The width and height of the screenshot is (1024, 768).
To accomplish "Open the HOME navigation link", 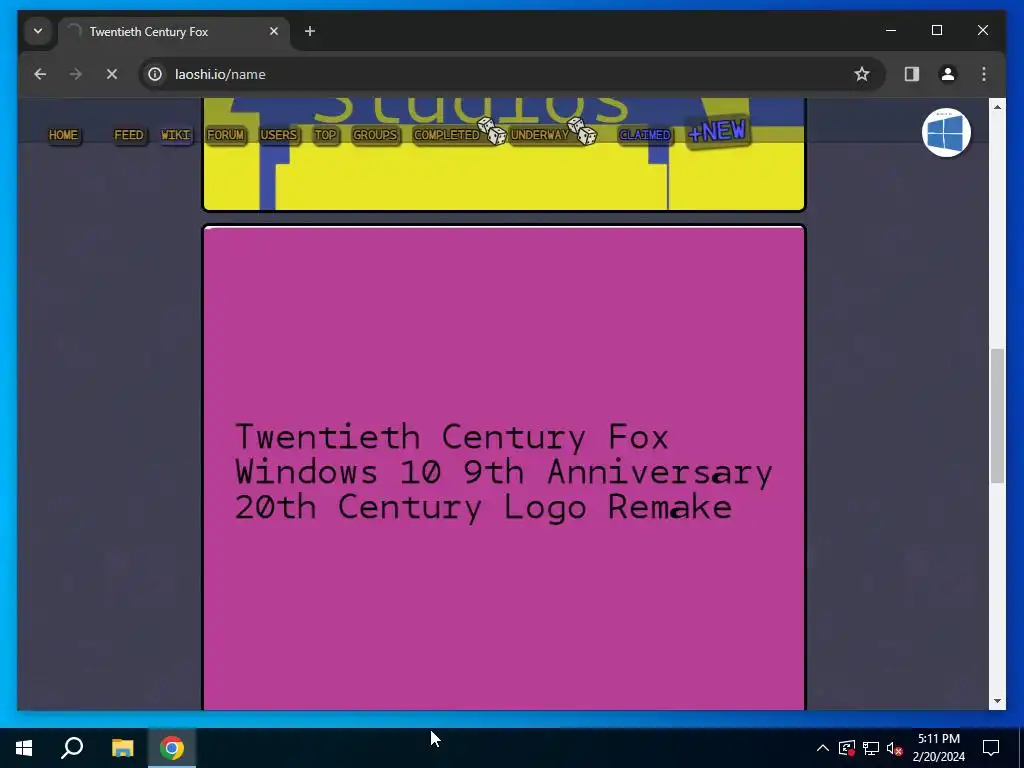I will pyautogui.click(x=63, y=135).
